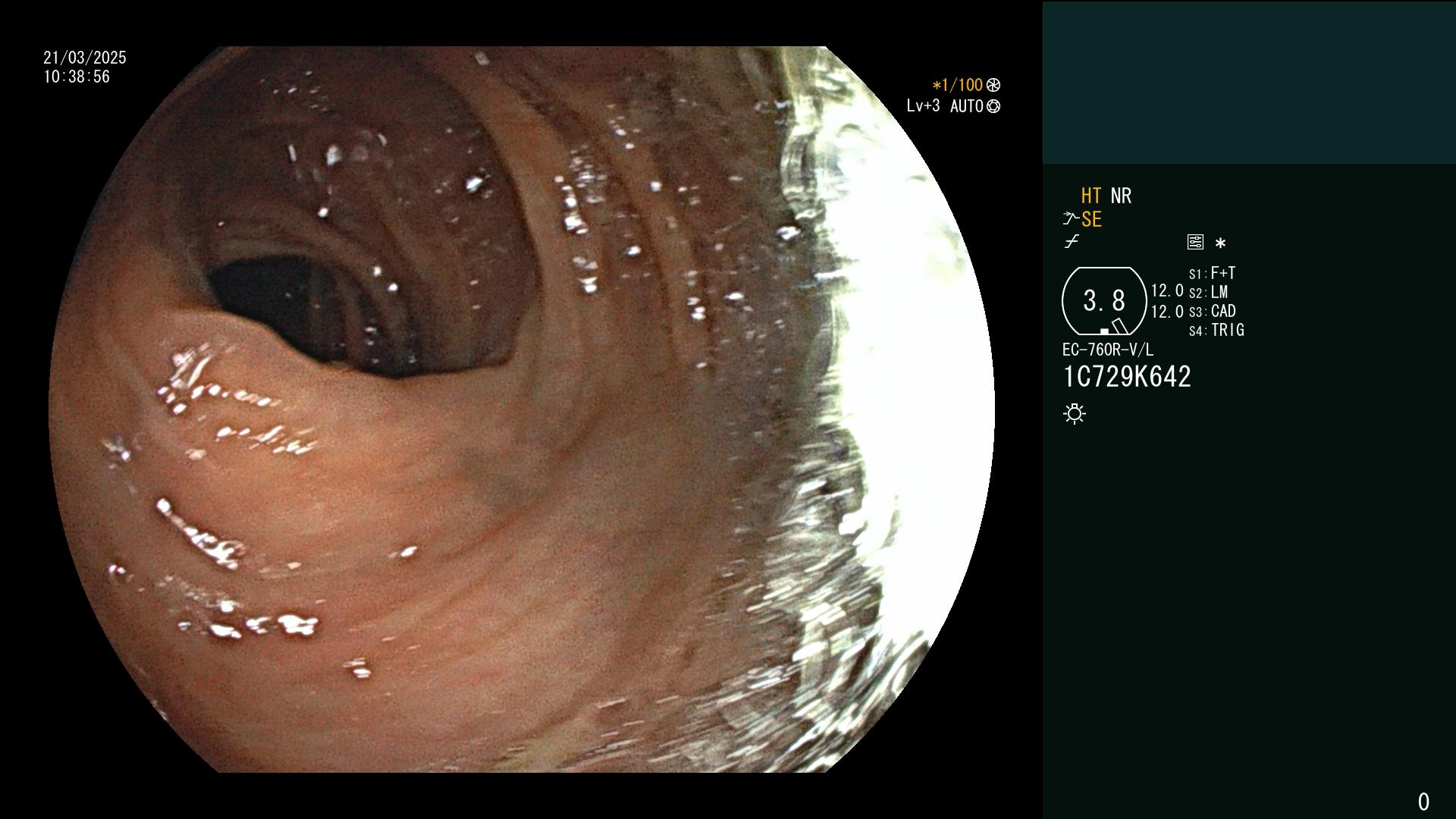Click the scope diameter 3.8 channel diagram

click(1104, 301)
